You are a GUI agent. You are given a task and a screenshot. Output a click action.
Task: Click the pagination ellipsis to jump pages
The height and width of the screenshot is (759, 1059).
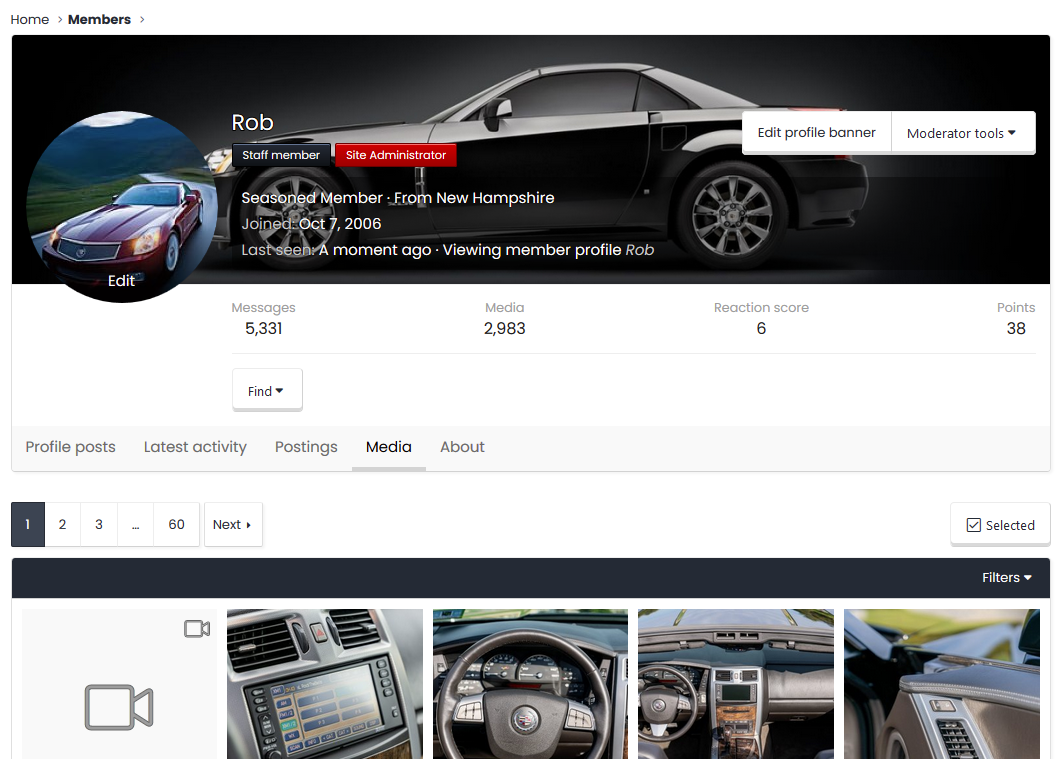pyautogui.click(x=135, y=525)
